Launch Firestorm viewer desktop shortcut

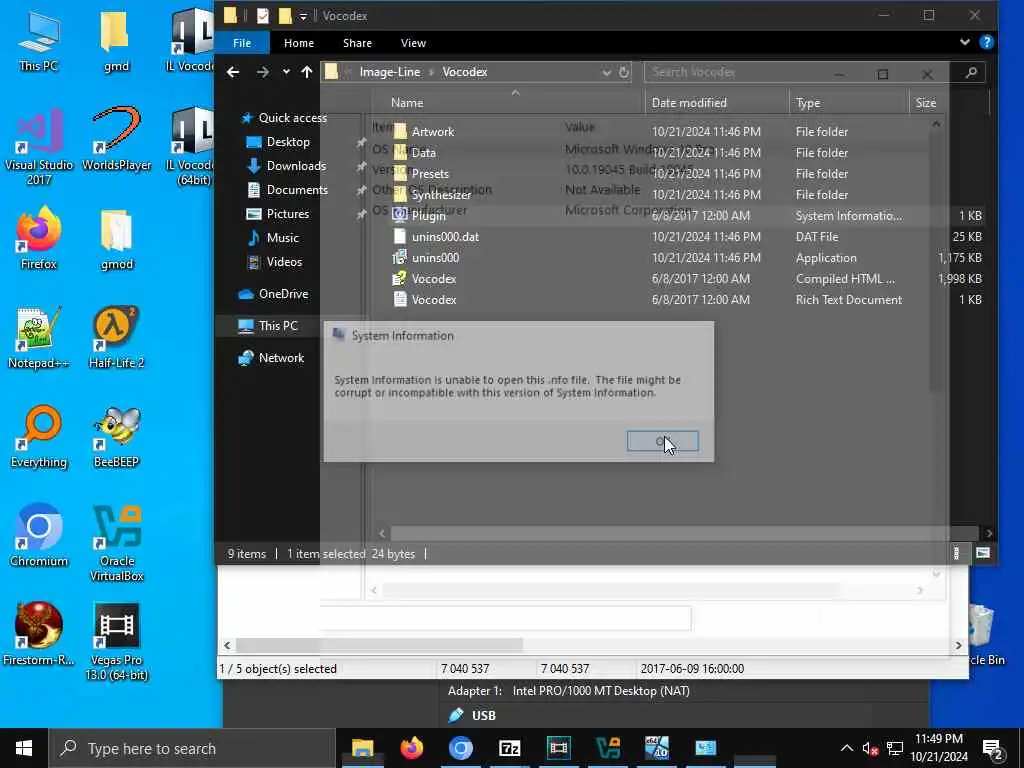39,634
